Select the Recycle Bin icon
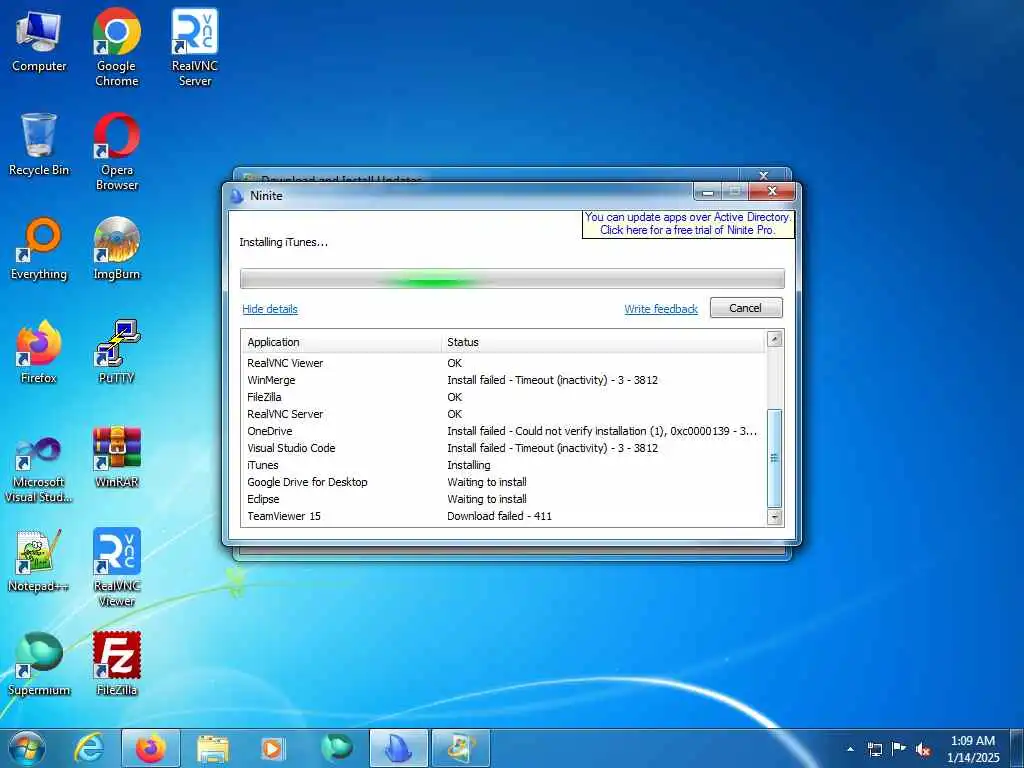This screenshot has width=1024, height=768. (x=39, y=144)
